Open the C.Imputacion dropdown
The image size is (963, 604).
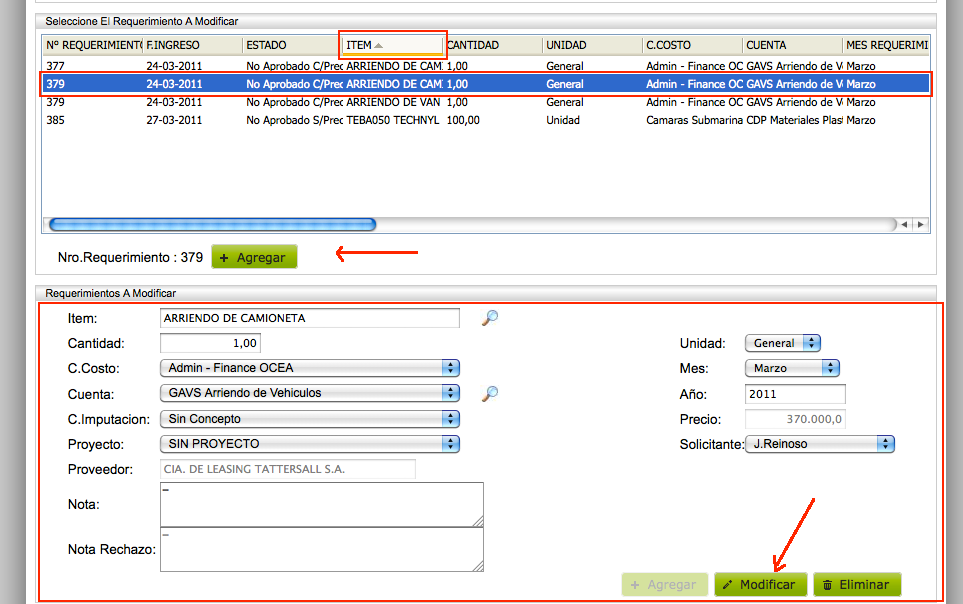tap(310, 419)
